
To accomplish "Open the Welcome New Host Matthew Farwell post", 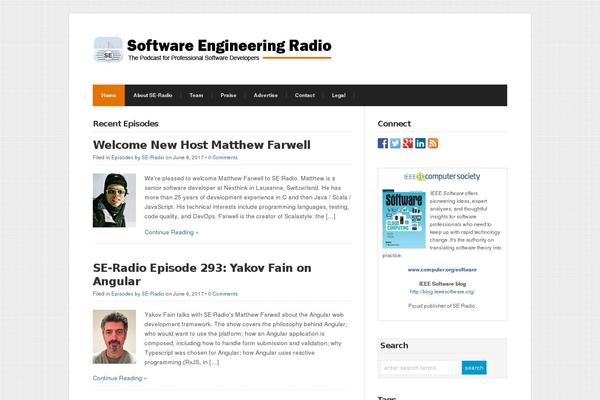I will tap(202, 145).
